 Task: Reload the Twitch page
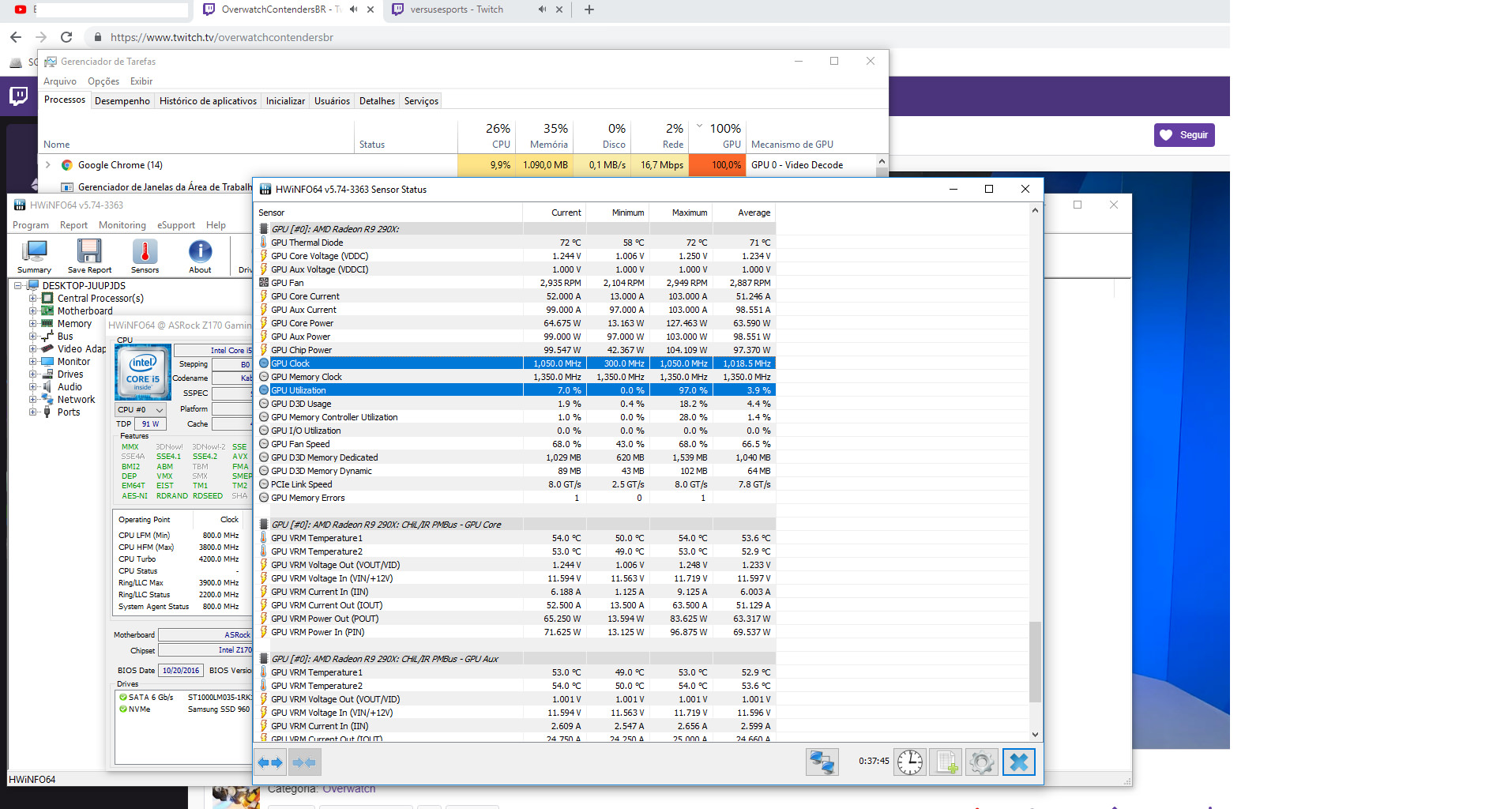(x=66, y=37)
